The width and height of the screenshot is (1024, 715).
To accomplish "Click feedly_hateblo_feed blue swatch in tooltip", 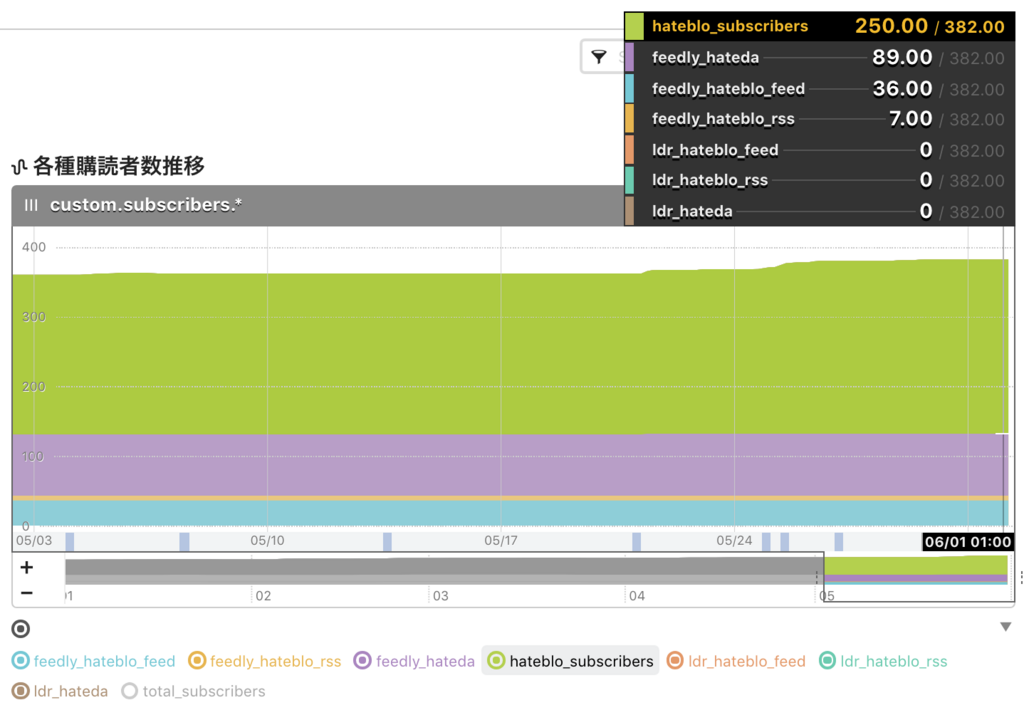I will coord(630,88).
